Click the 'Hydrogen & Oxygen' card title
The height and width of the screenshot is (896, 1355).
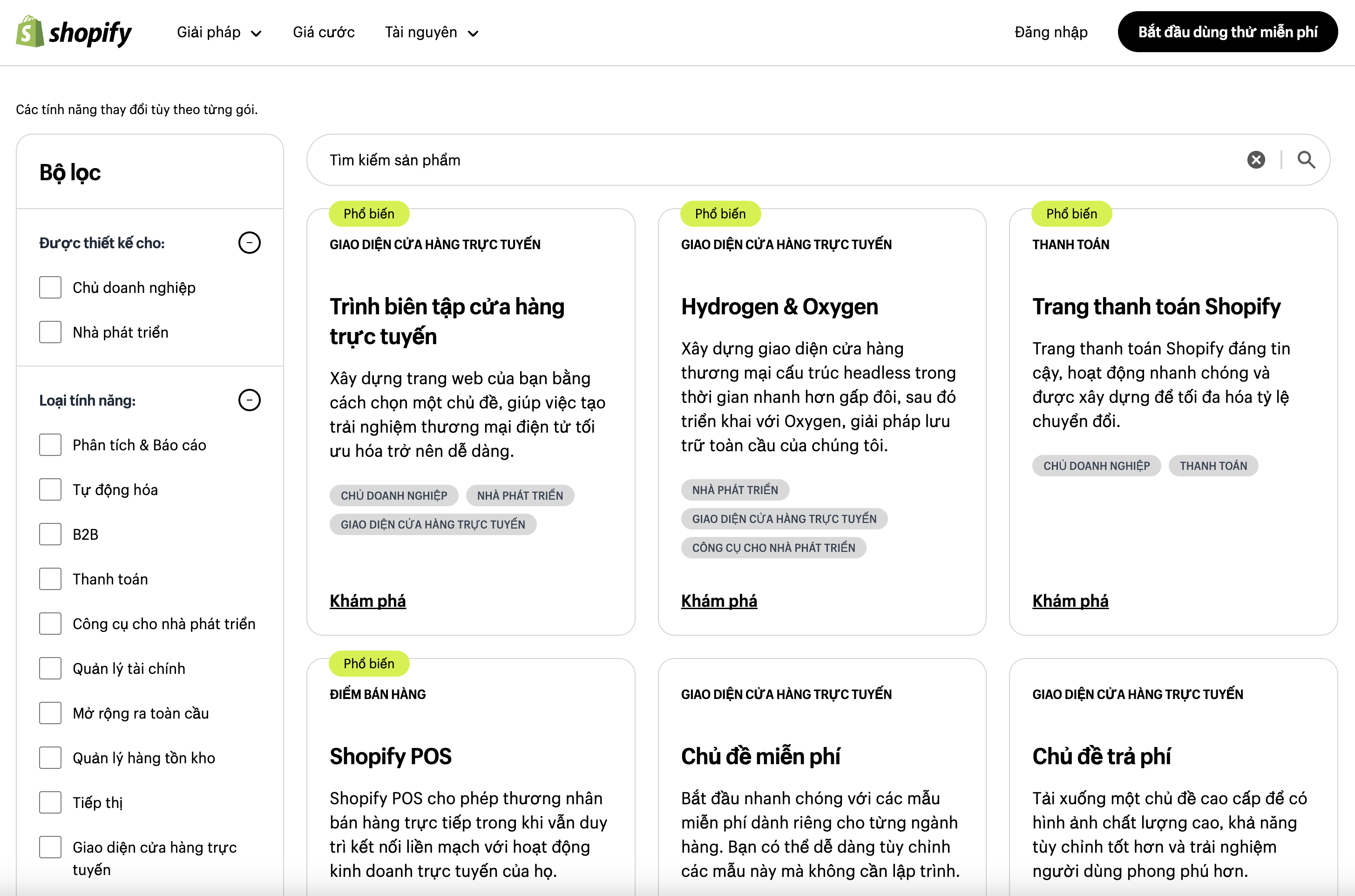[779, 307]
